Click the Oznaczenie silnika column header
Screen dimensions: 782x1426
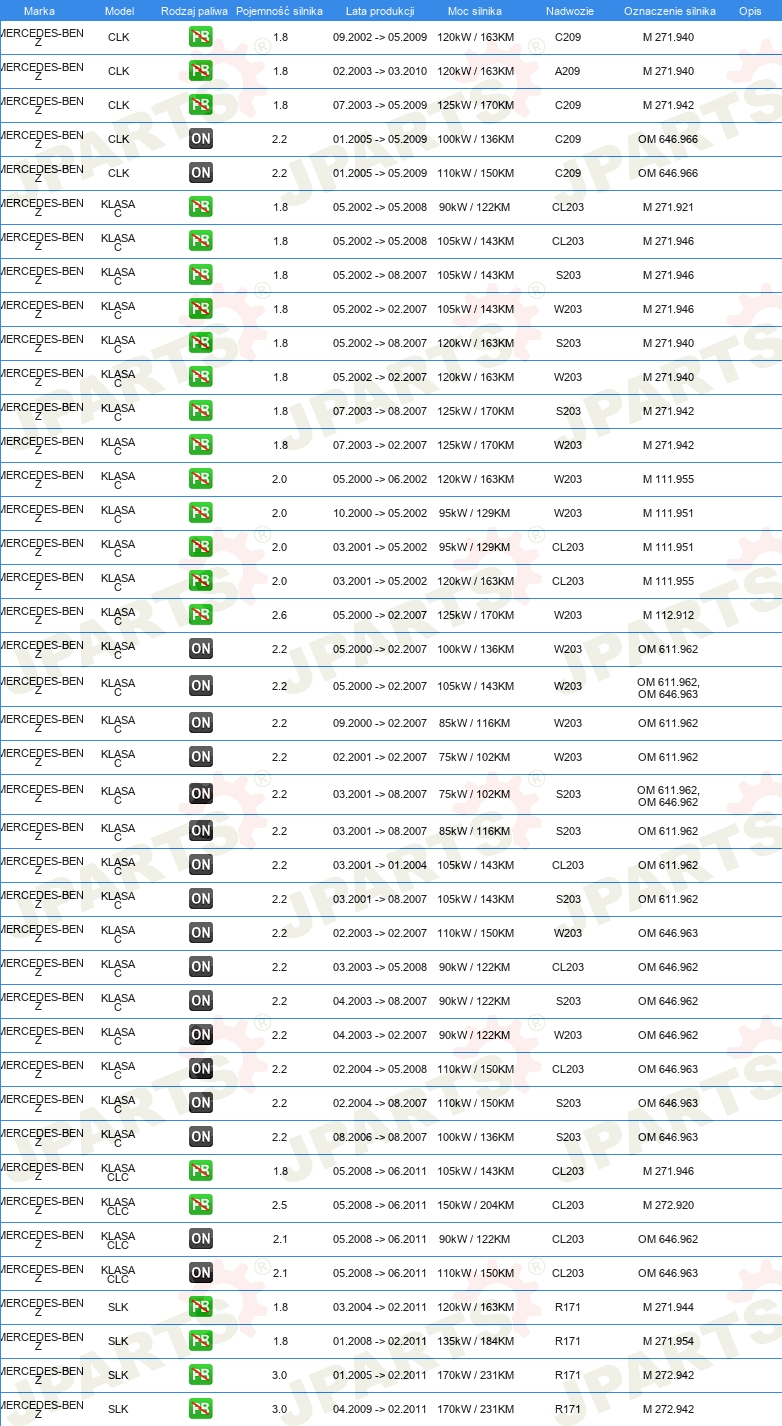(x=670, y=11)
